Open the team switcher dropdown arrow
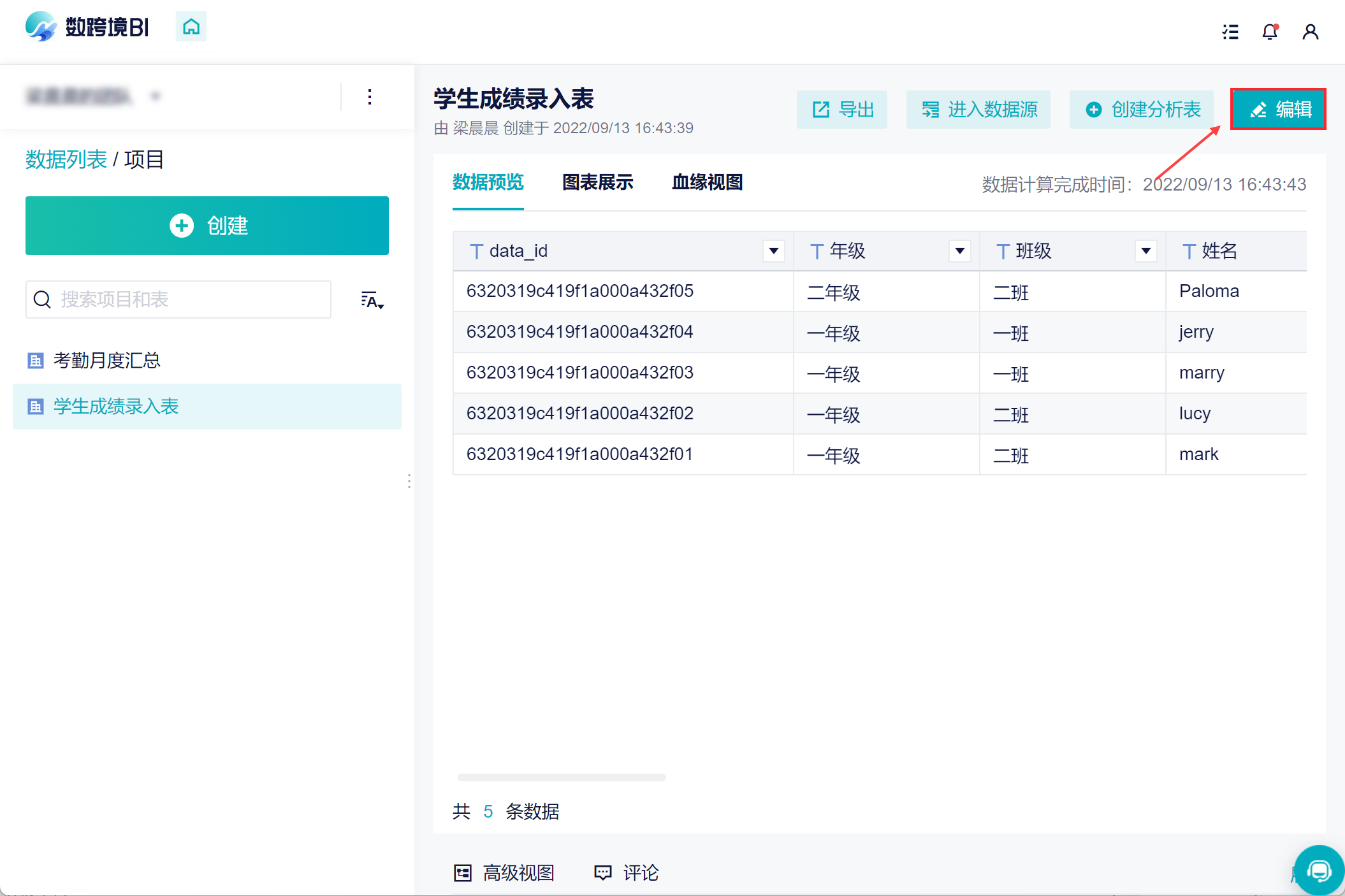The height and width of the screenshot is (896, 1345). point(156,97)
